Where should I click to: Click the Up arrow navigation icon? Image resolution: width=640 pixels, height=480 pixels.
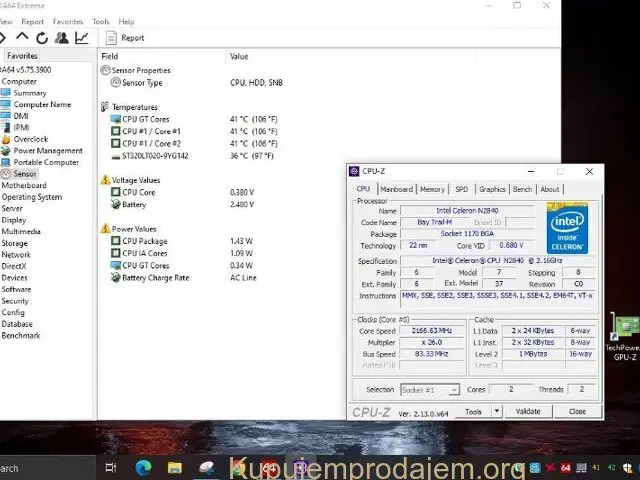(22, 38)
